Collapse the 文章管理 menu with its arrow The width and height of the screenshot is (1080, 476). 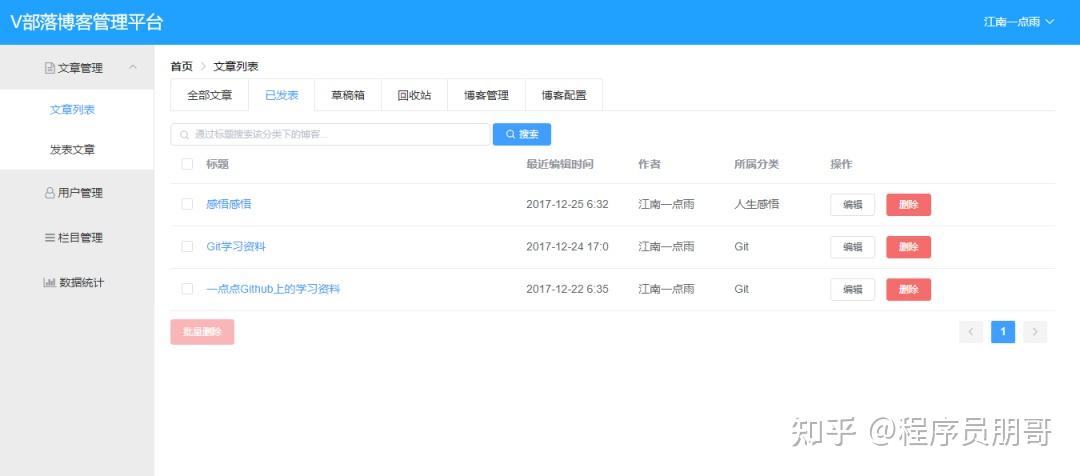pyautogui.click(x=133, y=67)
